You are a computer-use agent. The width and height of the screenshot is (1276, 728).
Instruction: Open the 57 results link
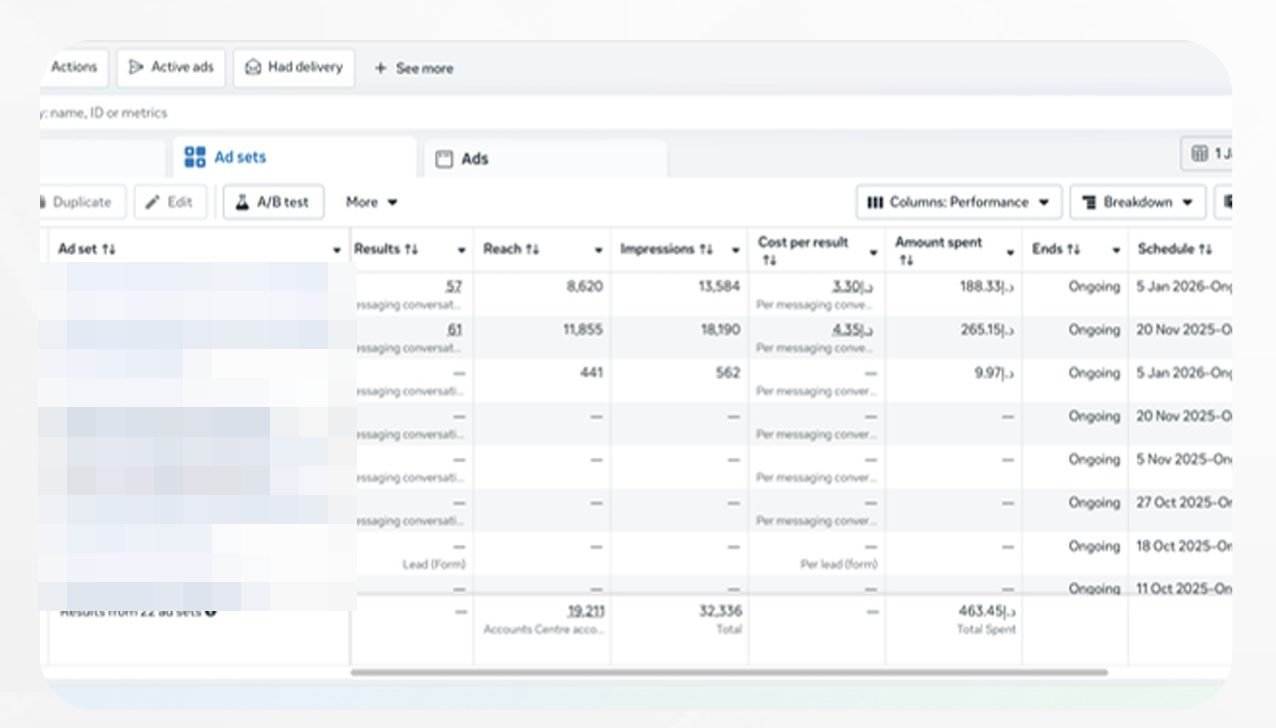[x=454, y=286]
